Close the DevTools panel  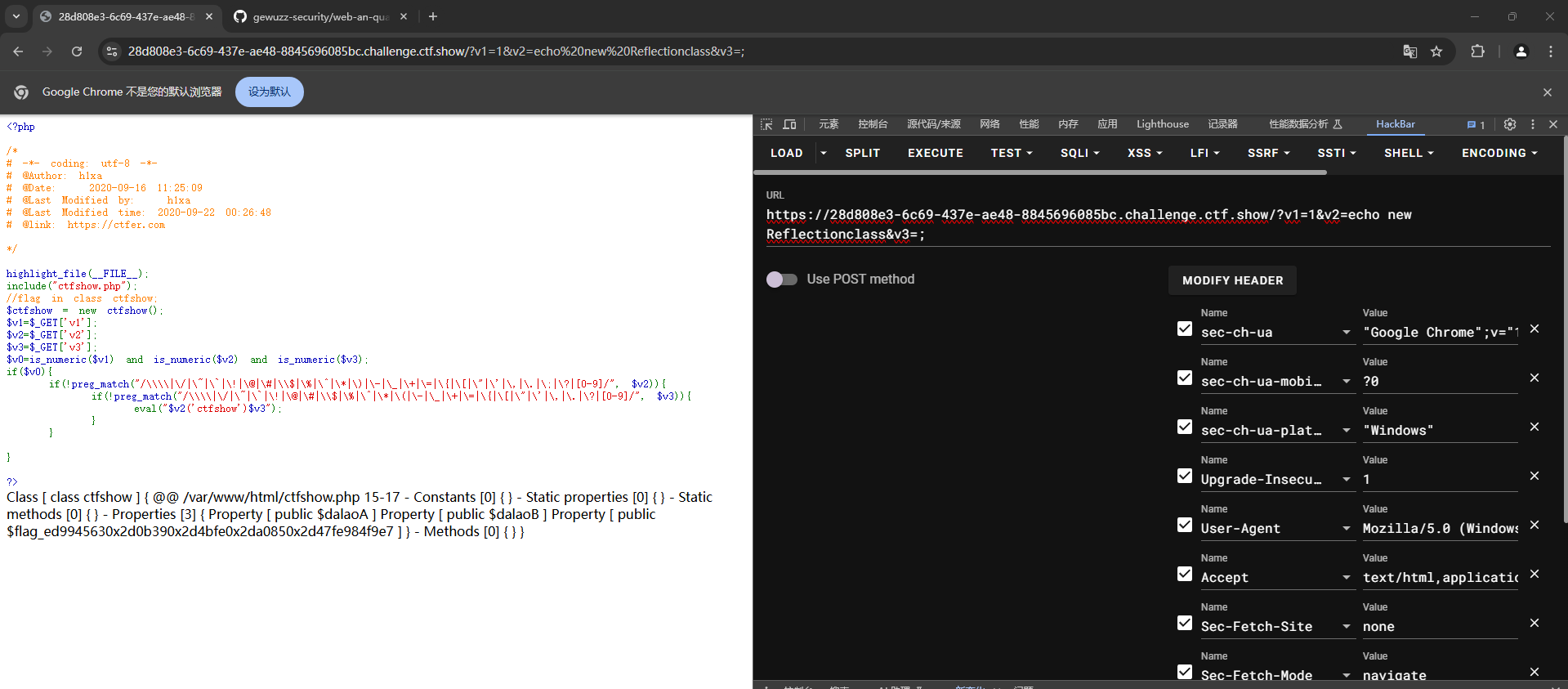click(x=1553, y=124)
